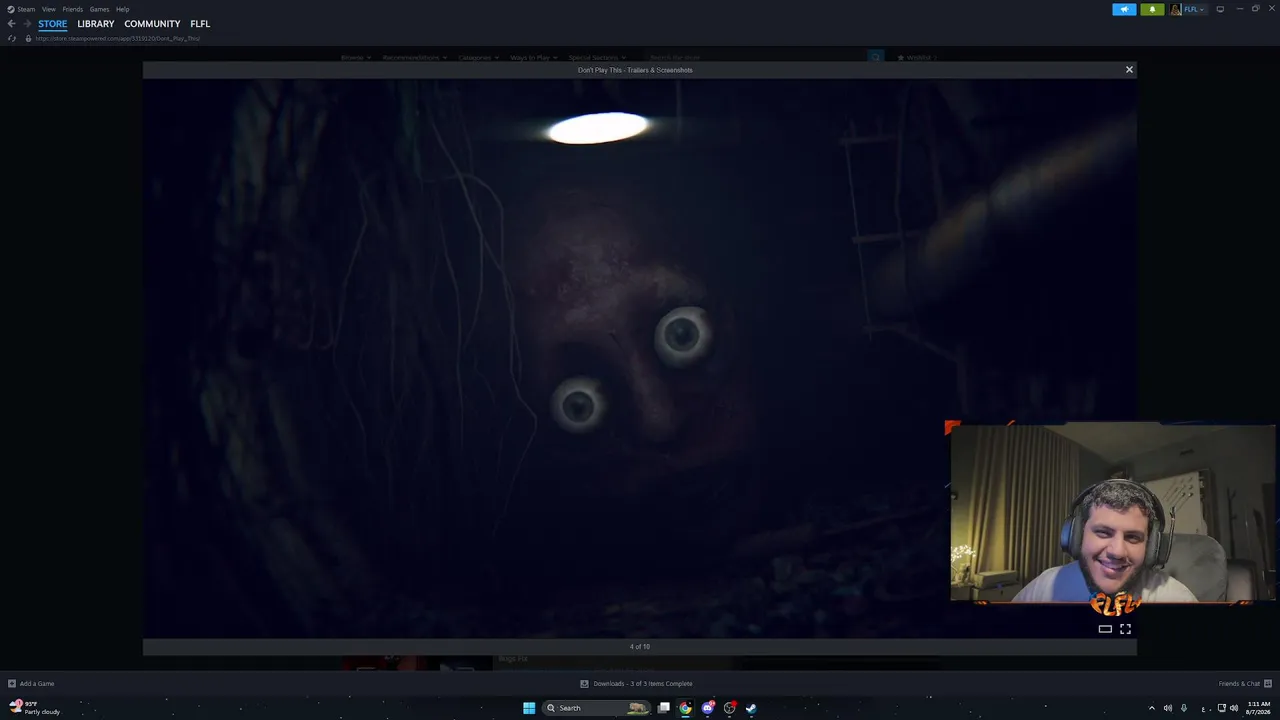
Task: Switch to the STORE tab
Action: click(x=53, y=24)
